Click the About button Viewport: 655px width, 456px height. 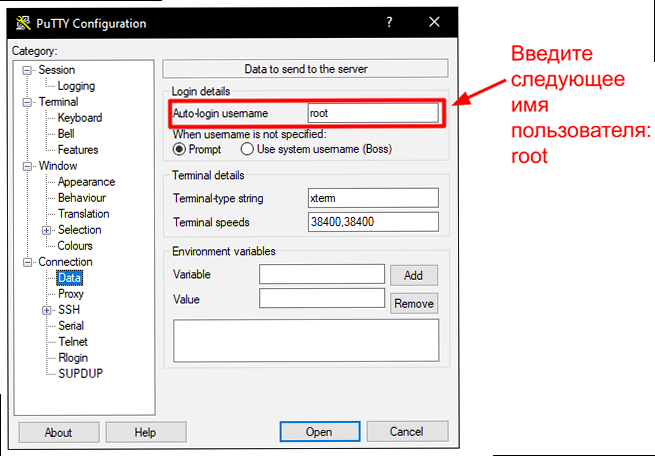pos(58,432)
